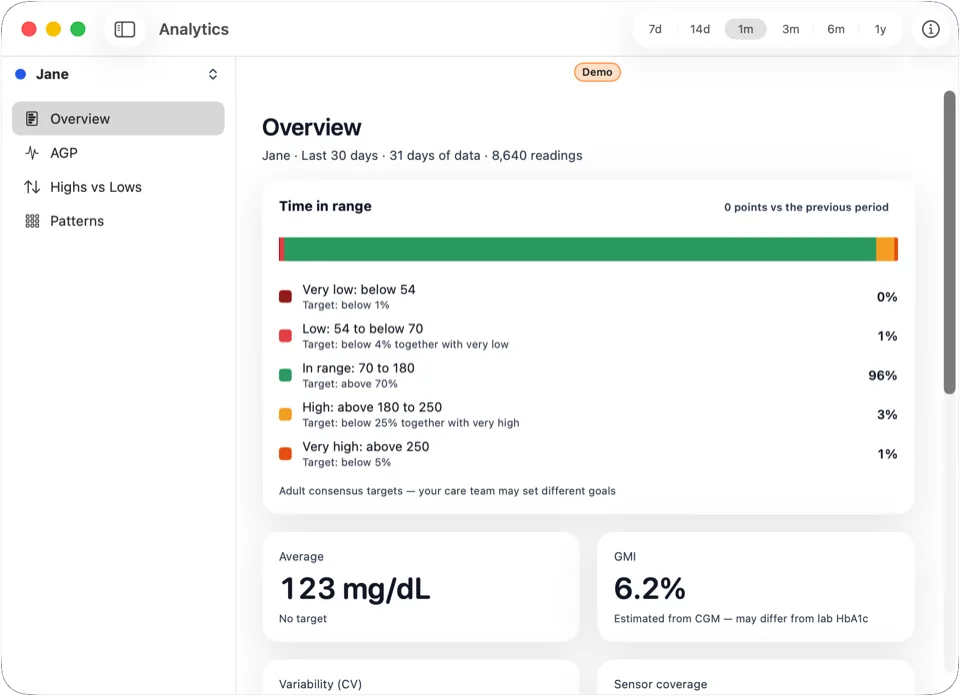
Task: Click "Low: 54 to below 70" label
Action: click(362, 329)
